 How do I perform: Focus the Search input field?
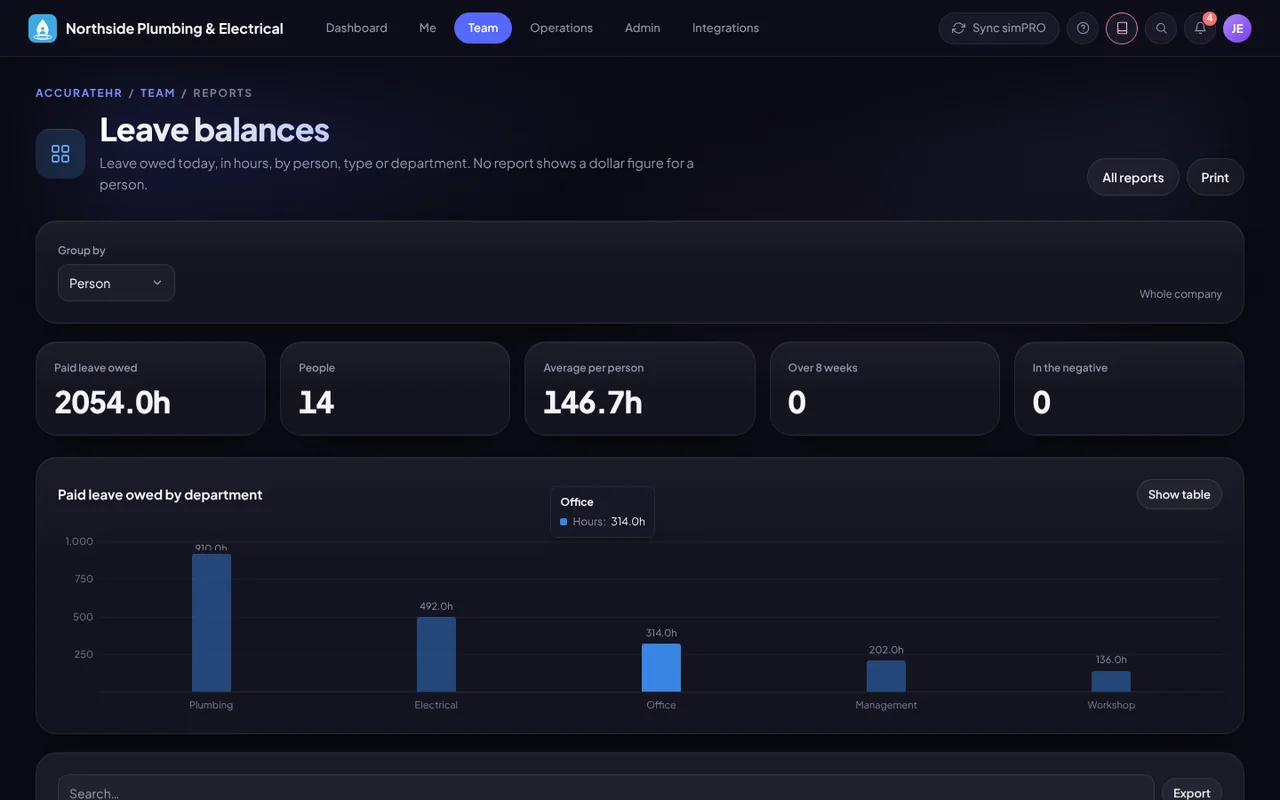pyautogui.click(x=606, y=789)
